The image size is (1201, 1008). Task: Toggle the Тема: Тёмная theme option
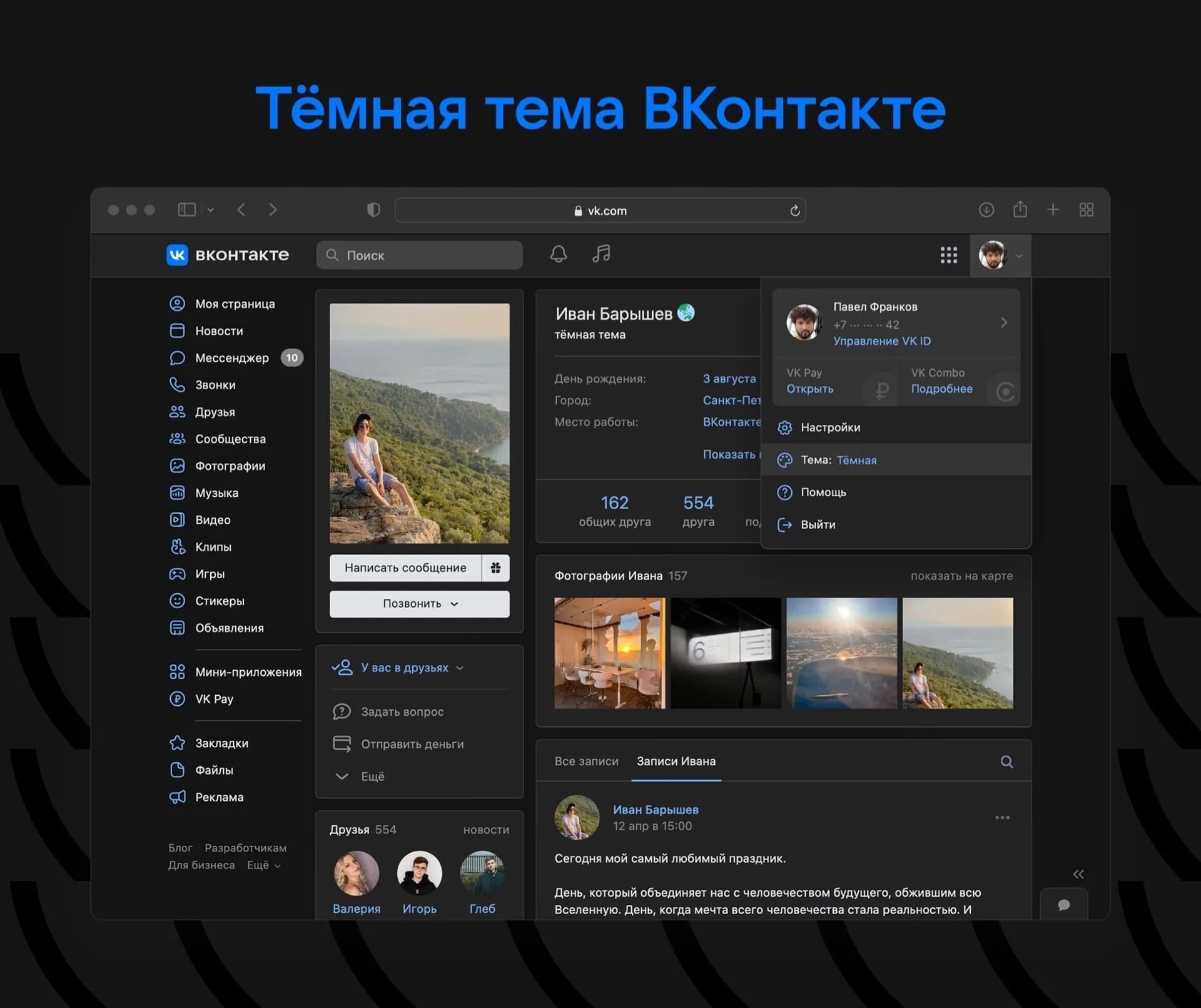[x=838, y=460]
